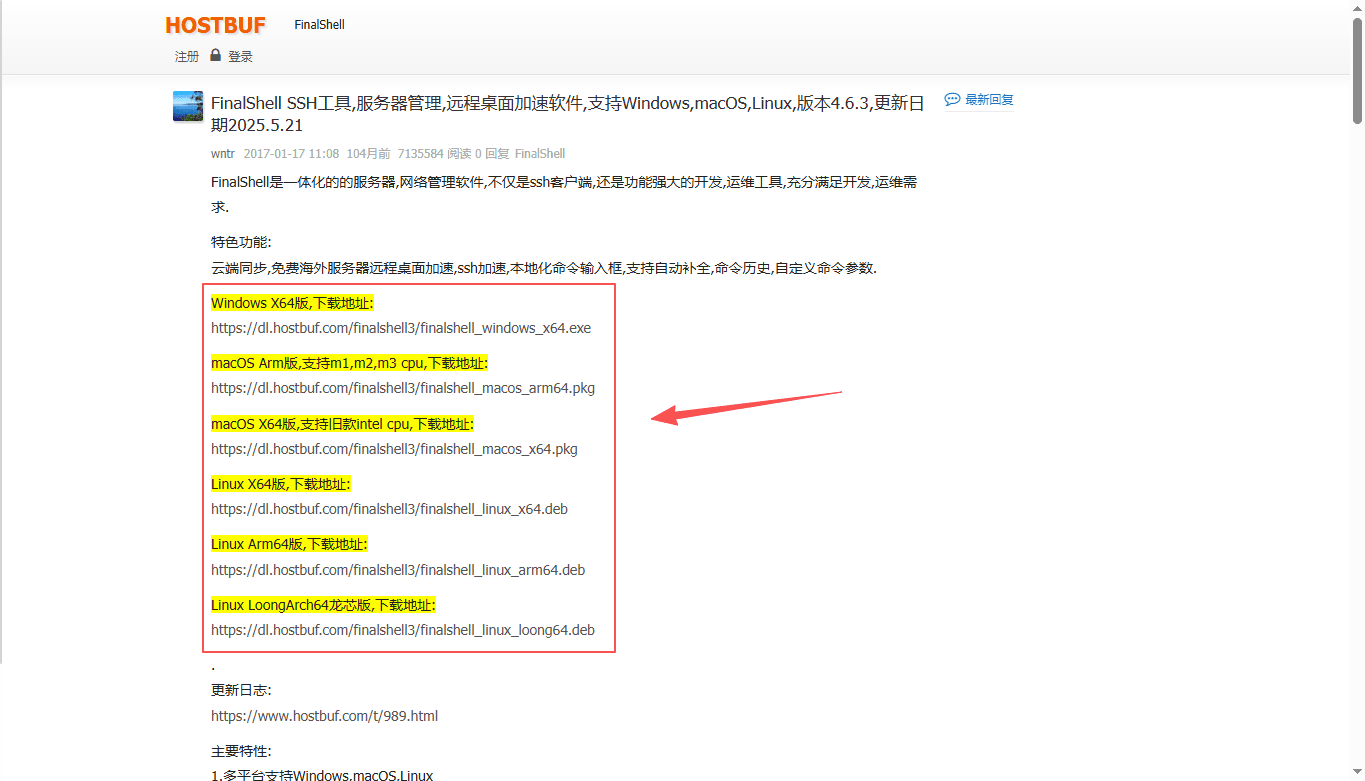Viewport: 1365px width, 781px height.
Task: Open the author wntr's profile link
Action: pyautogui.click(x=223, y=154)
